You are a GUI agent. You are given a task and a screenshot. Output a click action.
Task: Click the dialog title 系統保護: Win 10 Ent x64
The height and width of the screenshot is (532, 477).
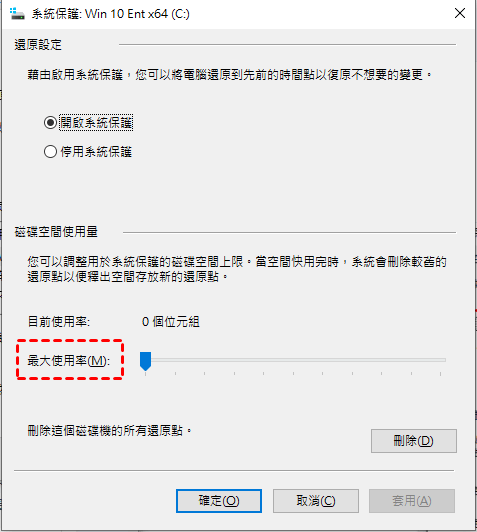(111, 14)
